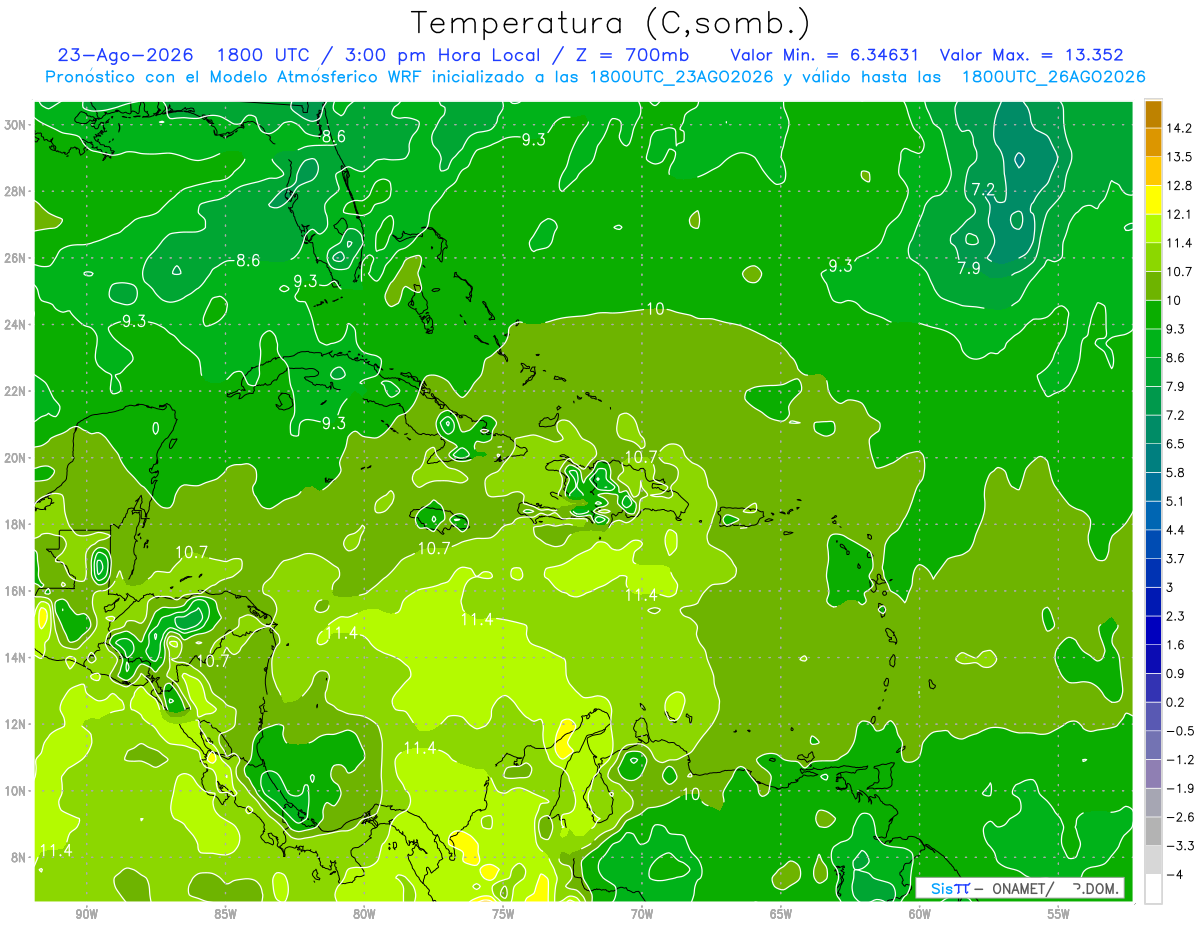Screen dimensions: 1200x927
Task: Select "Valor Min. = 6.34631" text
Action: (824, 55)
